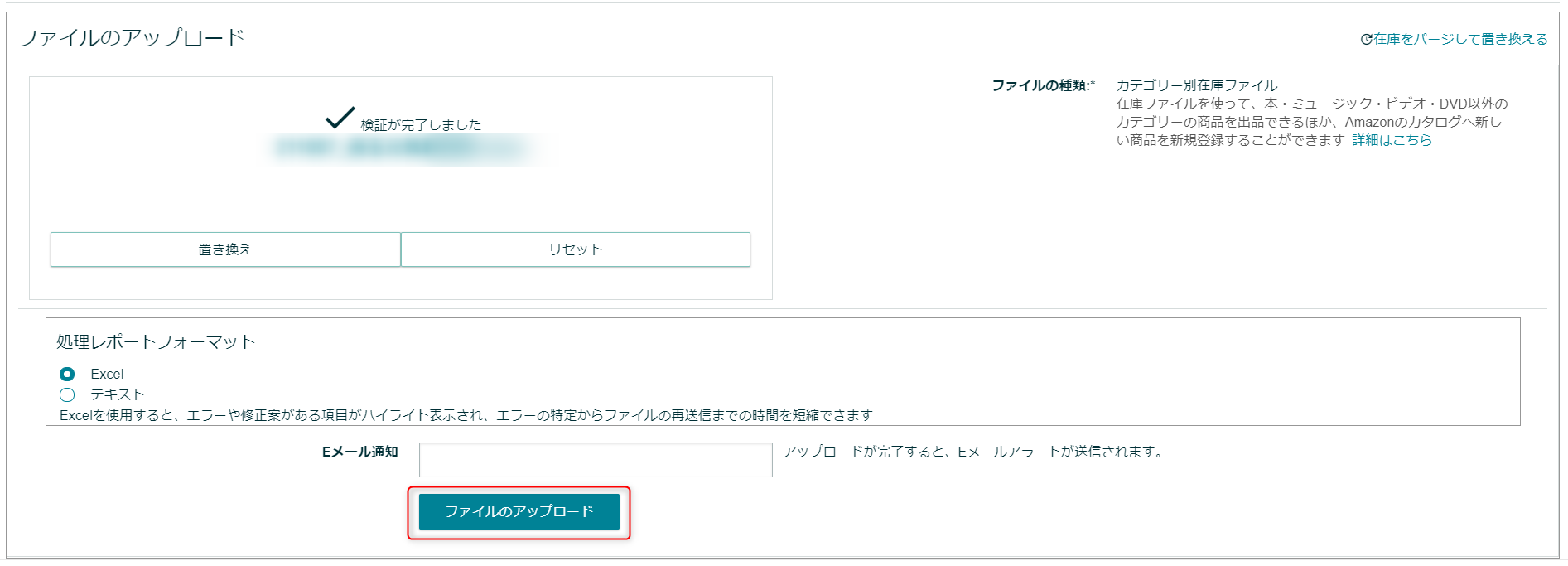Click the 置き換え button
This screenshot has height=566, width=1568.
pyautogui.click(x=225, y=249)
